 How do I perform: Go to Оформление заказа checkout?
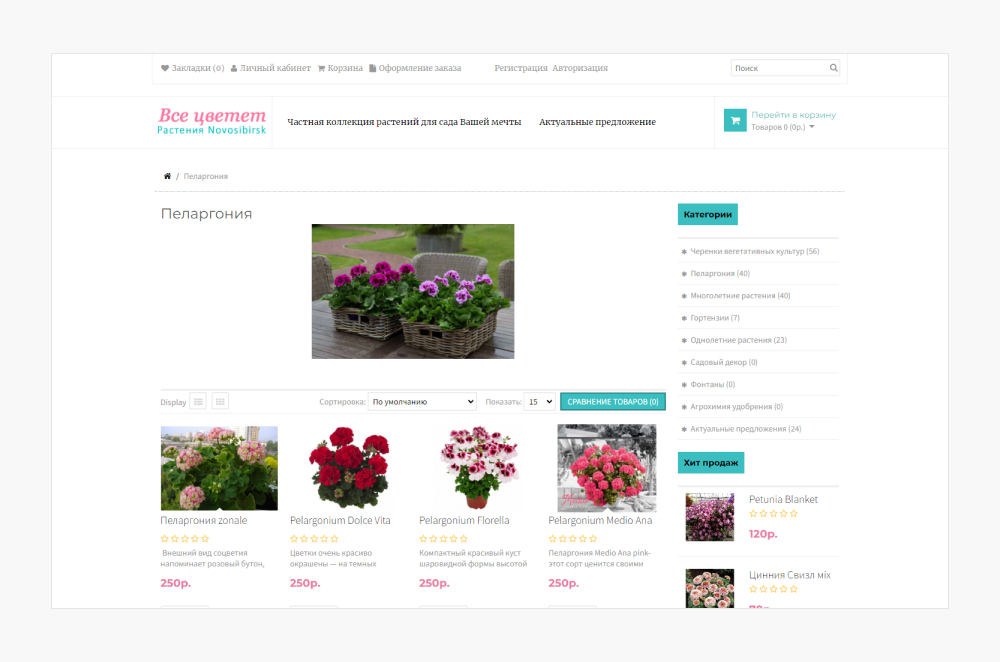[x=415, y=68]
